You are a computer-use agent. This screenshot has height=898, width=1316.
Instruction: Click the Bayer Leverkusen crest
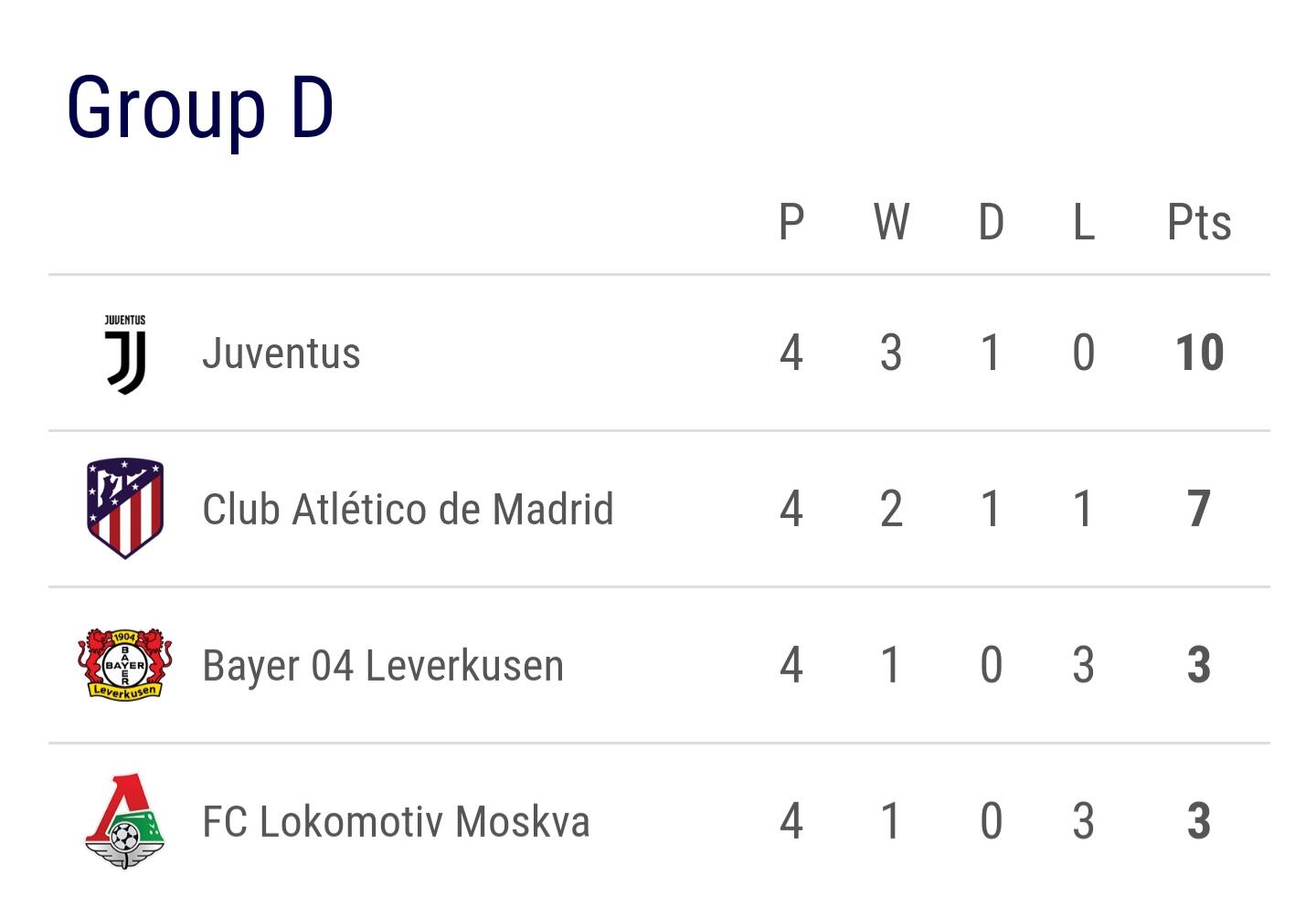[x=125, y=664]
